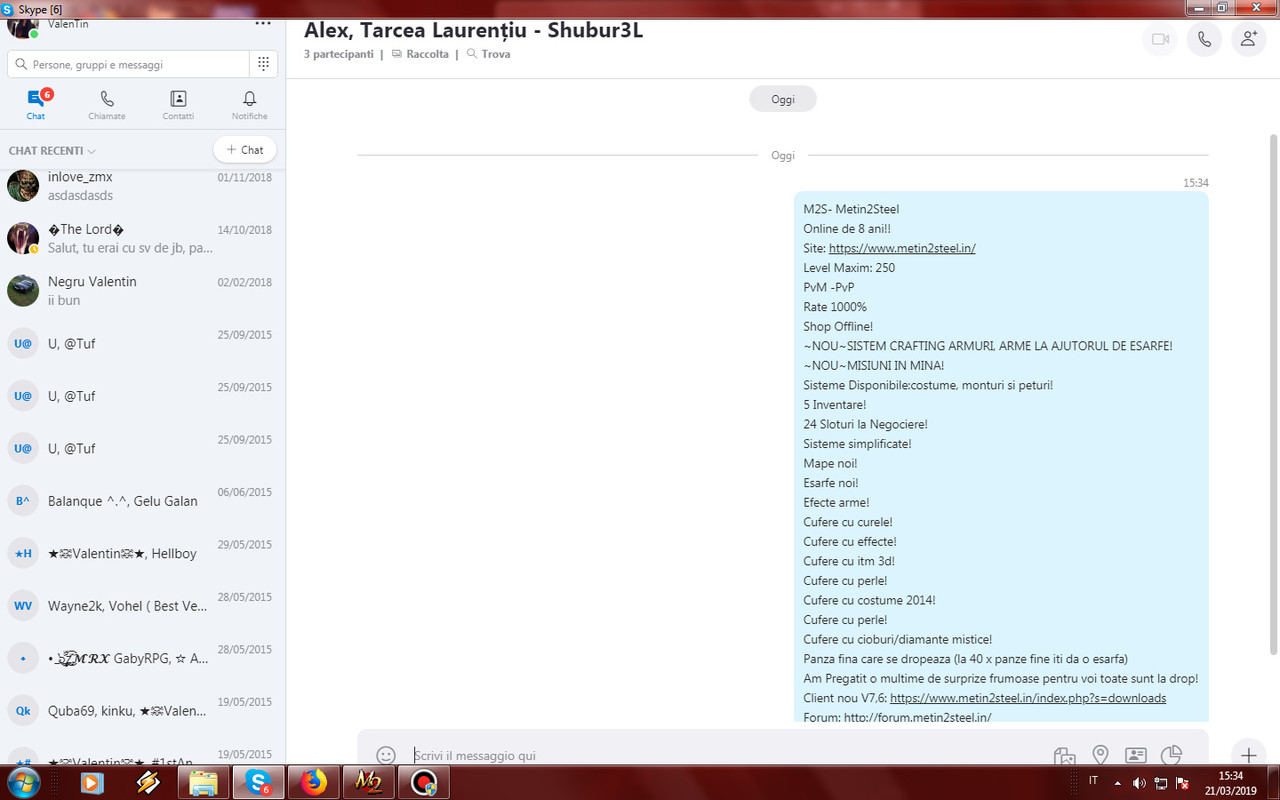Open the metin2steel.in site link
This screenshot has height=800, width=1280.
click(902, 248)
